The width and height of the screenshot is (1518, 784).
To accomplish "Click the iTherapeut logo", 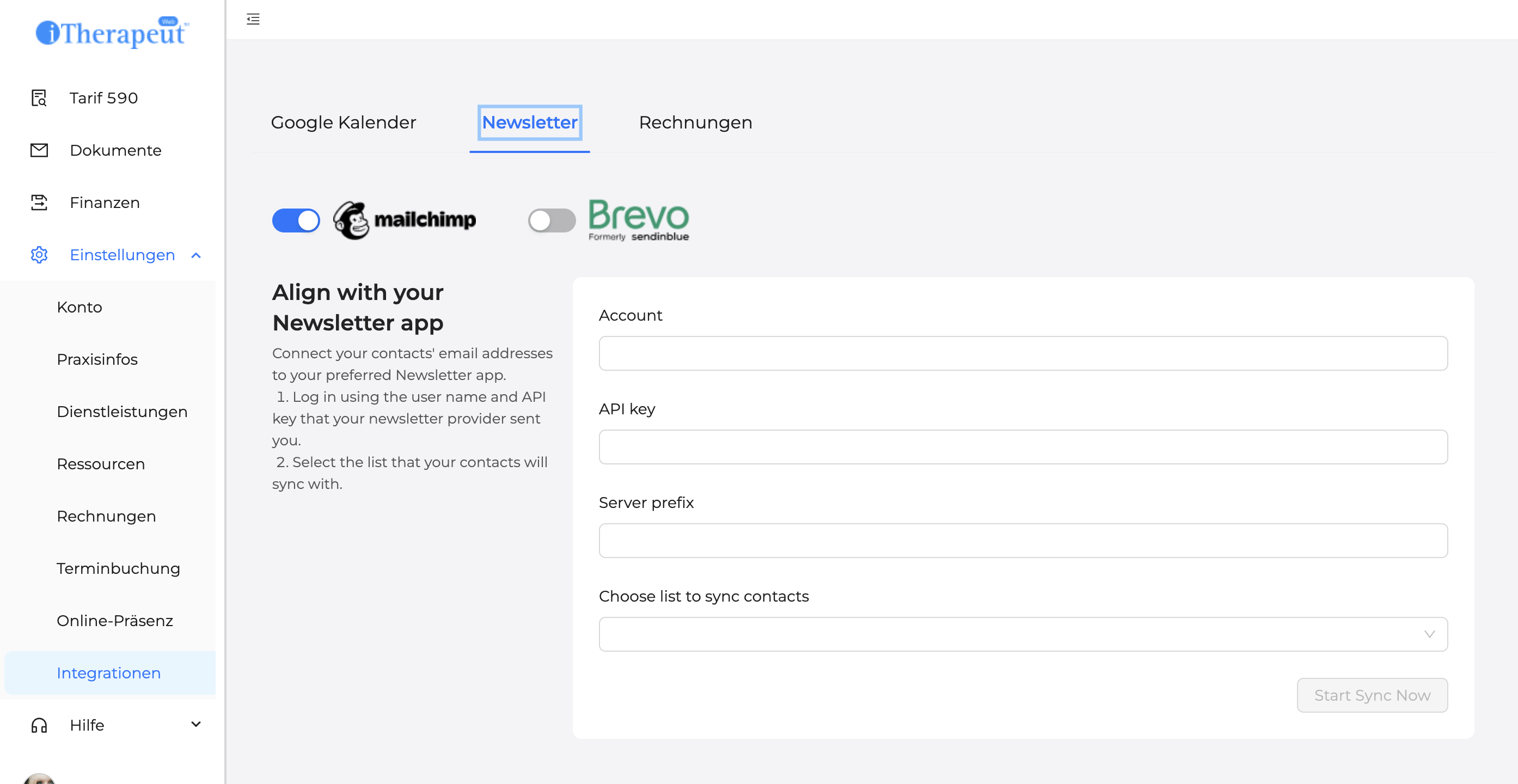I will point(112,33).
